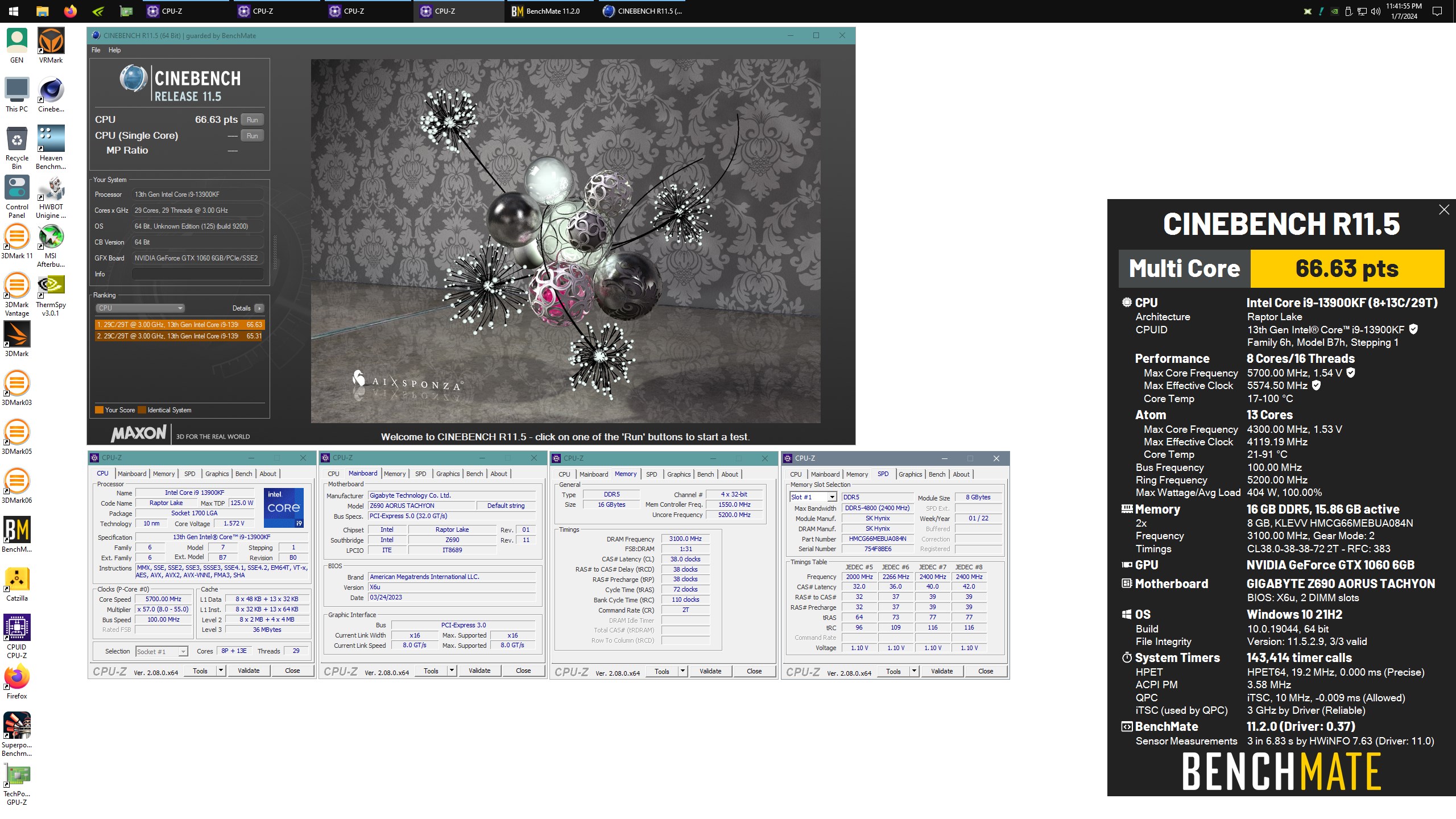Open Firefox from the taskbar
Screen dimensions: 1456x819
click(70, 11)
